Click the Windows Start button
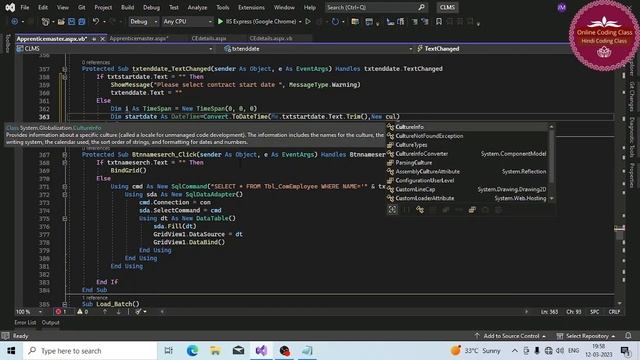This screenshot has width=640, height=360. pyautogui.click(x=11, y=351)
